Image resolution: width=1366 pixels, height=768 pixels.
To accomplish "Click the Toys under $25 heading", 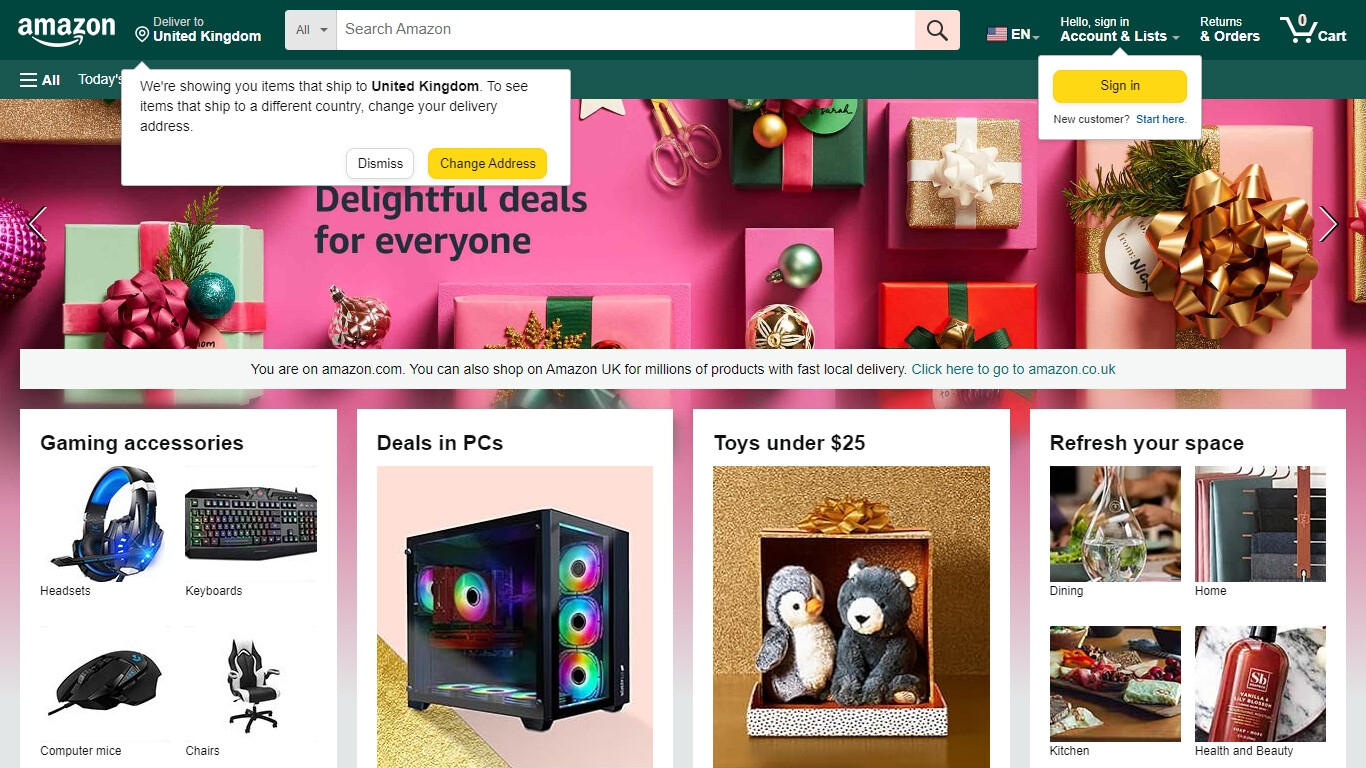I will (789, 443).
